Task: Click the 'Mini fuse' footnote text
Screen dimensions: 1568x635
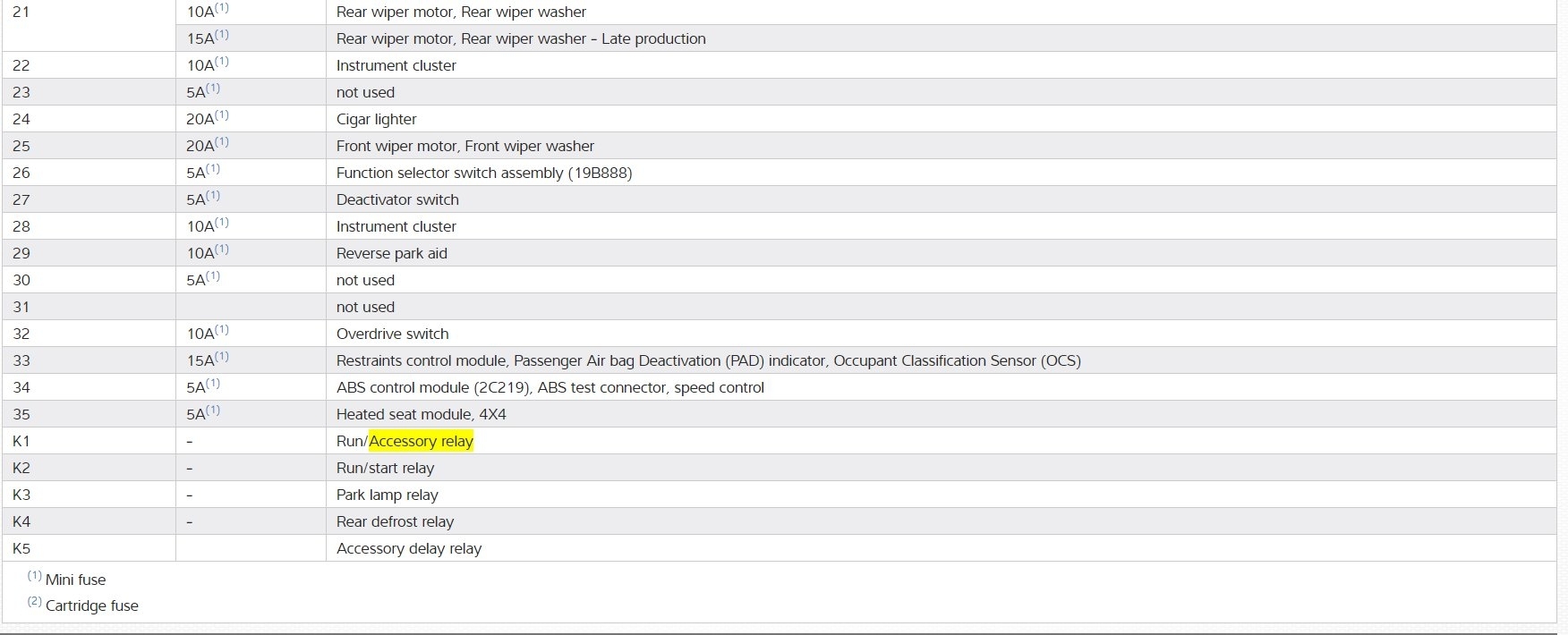Action: (75, 580)
